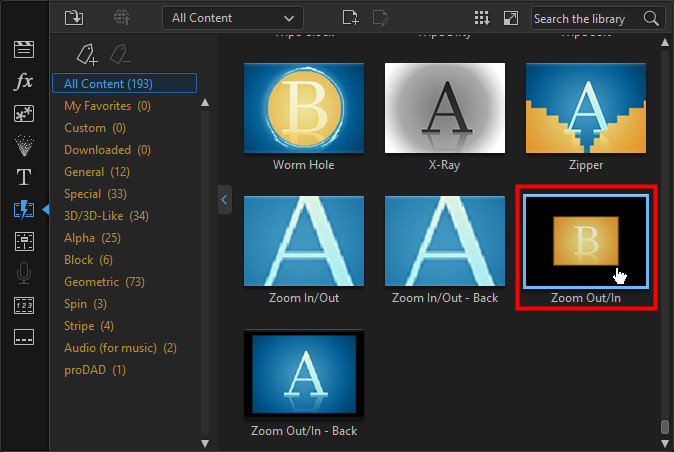Click the library scroll down arrow
674x452 pixels.
coord(665,443)
